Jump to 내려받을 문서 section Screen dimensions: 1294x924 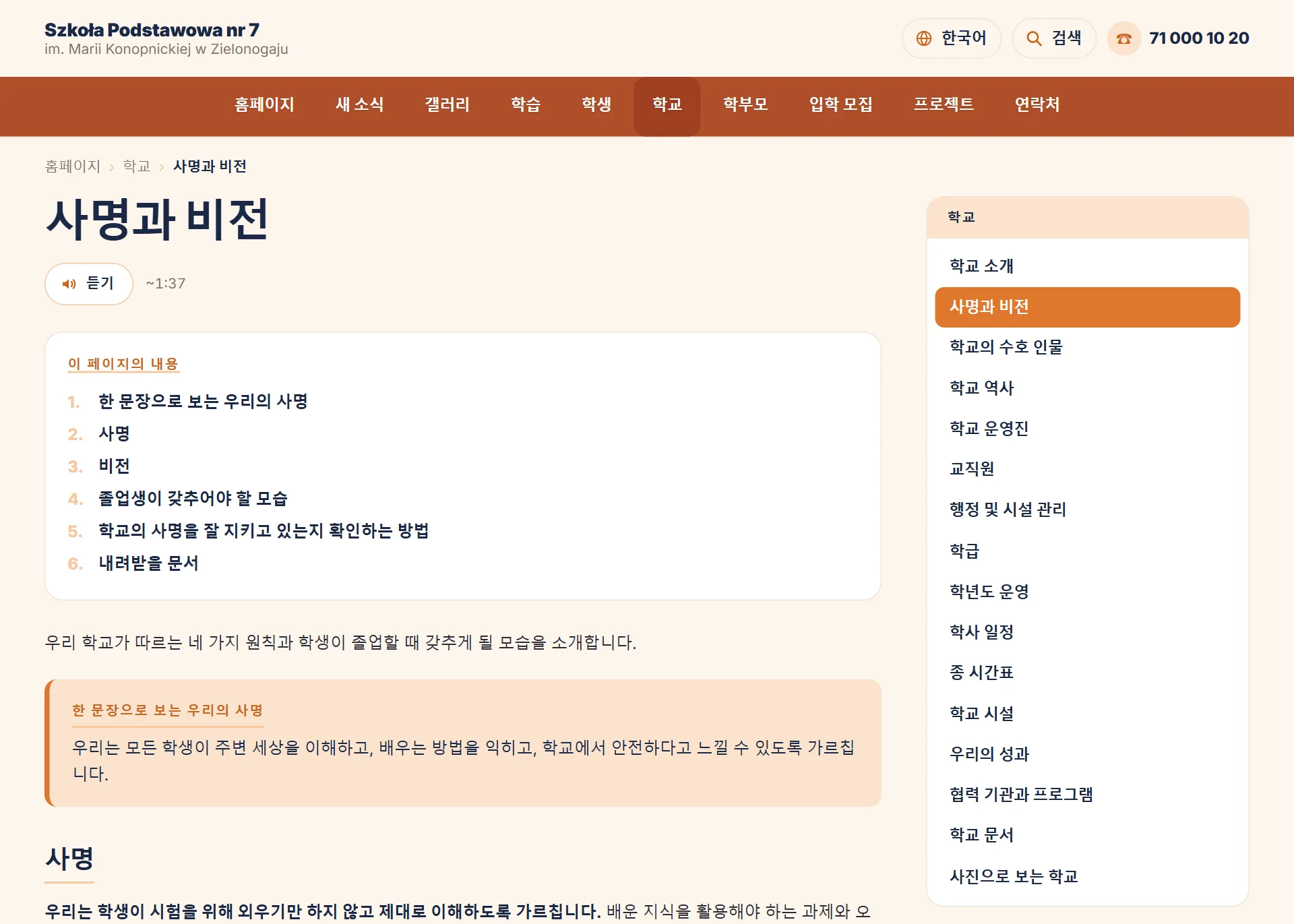(148, 563)
